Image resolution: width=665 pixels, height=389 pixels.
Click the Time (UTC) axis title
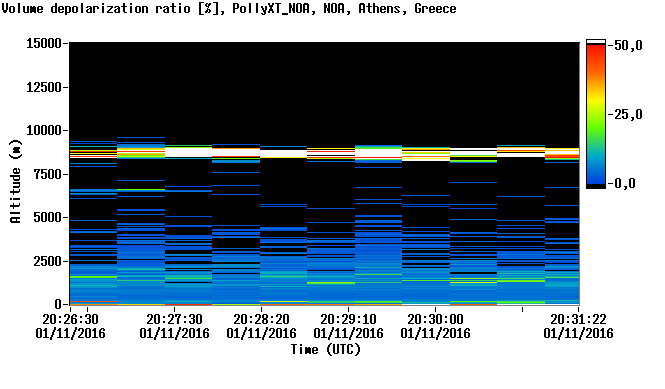(326, 349)
